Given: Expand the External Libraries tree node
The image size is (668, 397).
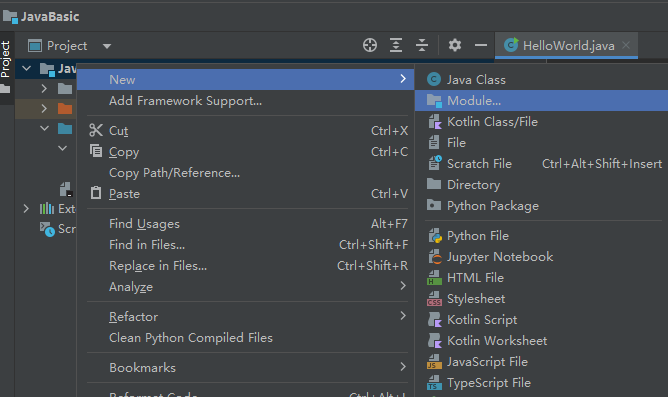Looking at the screenshot, I should tap(26, 208).
